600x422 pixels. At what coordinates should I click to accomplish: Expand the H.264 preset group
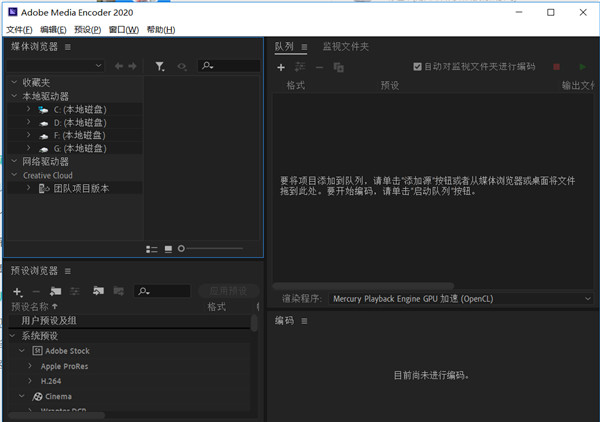pyautogui.click(x=29, y=381)
